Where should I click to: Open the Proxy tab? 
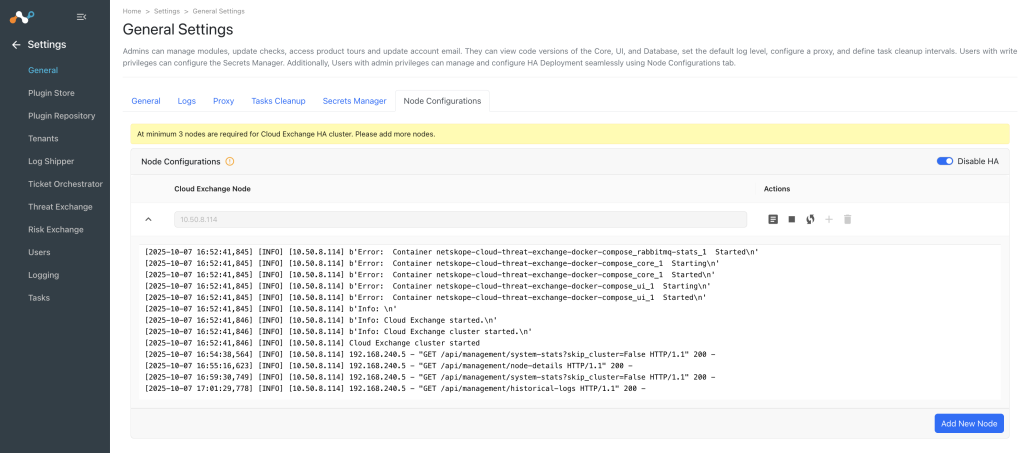(x=223, y=101)
